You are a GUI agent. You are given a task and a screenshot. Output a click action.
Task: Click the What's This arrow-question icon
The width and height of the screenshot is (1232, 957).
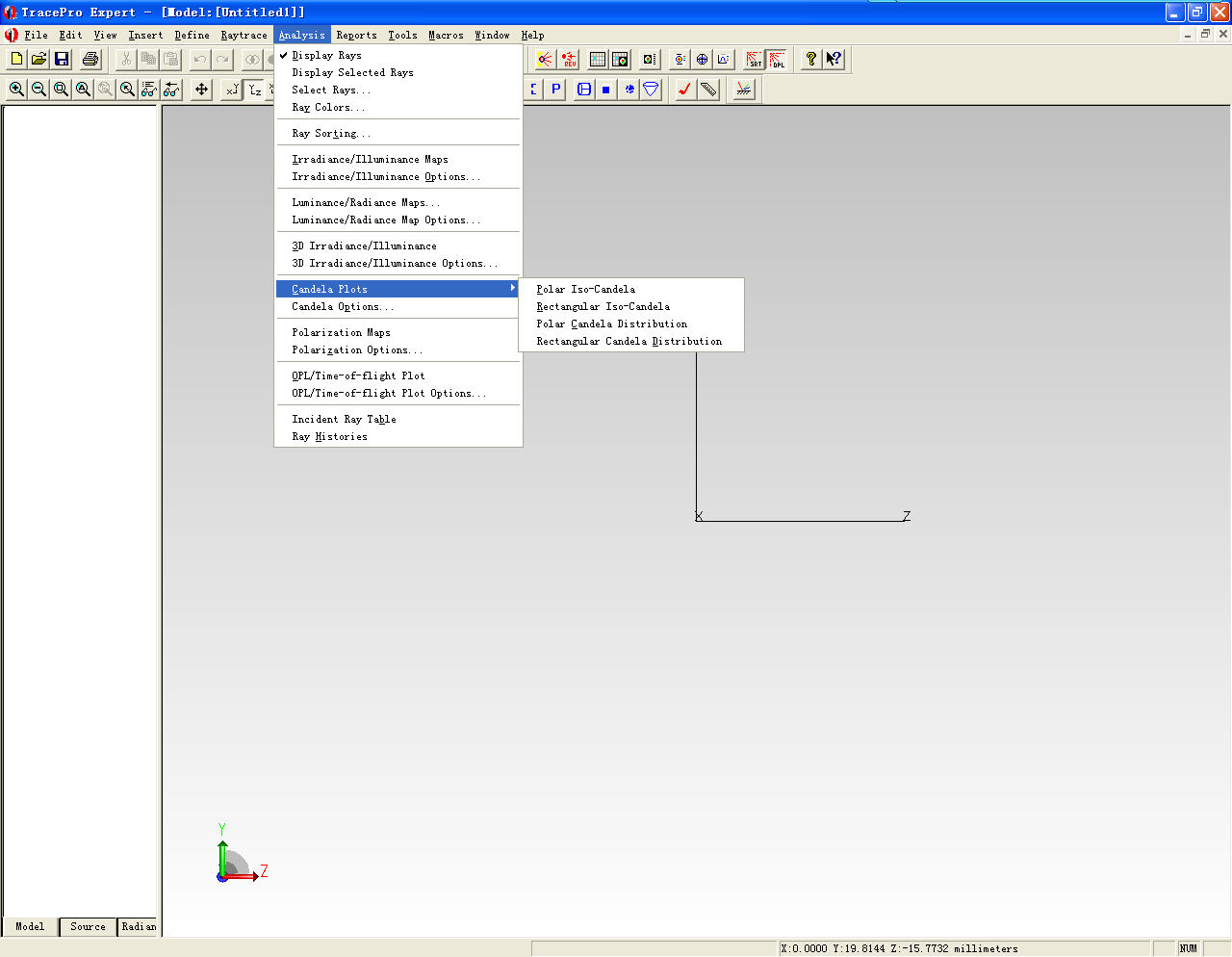834,60
